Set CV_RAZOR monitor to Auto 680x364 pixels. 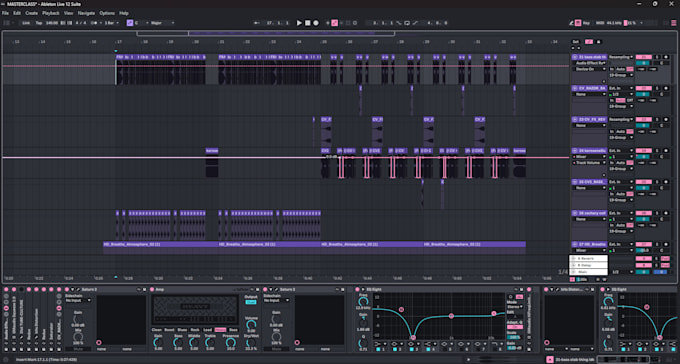(620, 100)
